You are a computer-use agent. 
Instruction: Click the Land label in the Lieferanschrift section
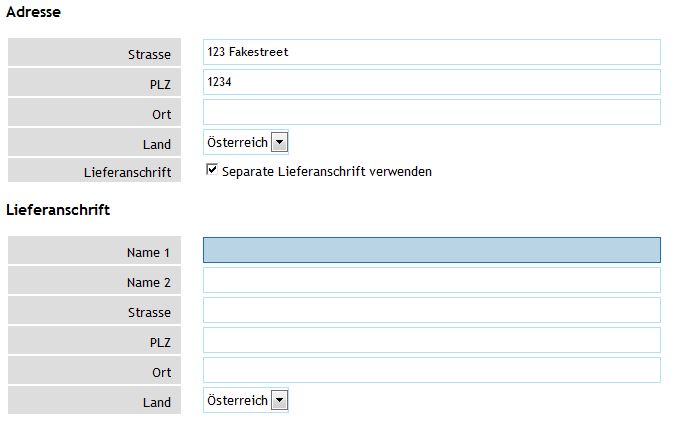pos(156,403)
